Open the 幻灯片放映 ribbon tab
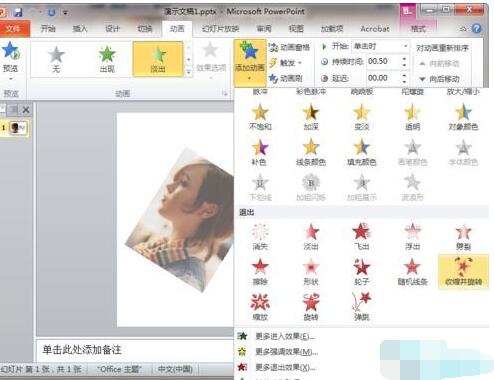 (221, 29)
